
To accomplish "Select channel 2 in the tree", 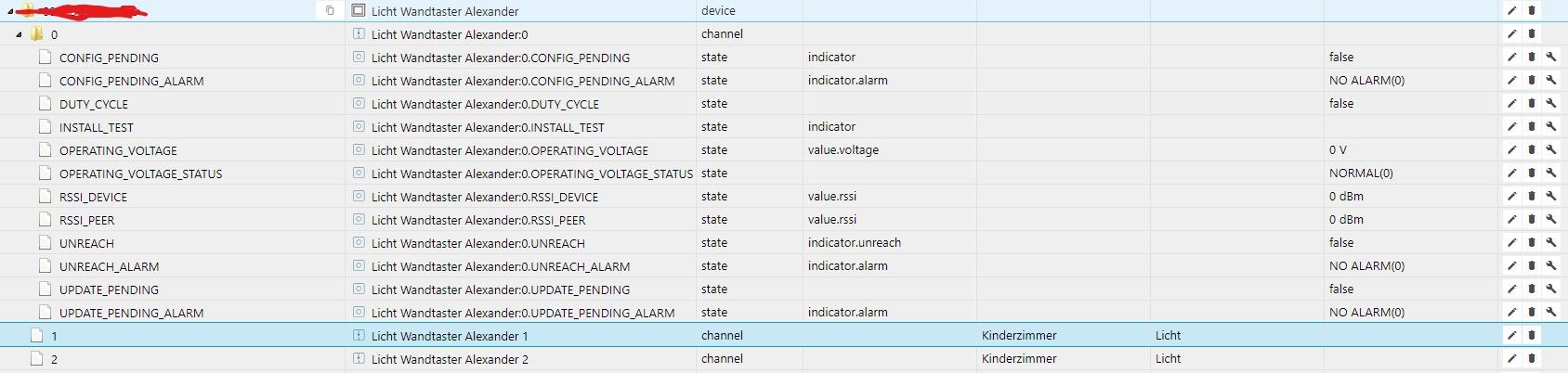I will coord(54,359).
